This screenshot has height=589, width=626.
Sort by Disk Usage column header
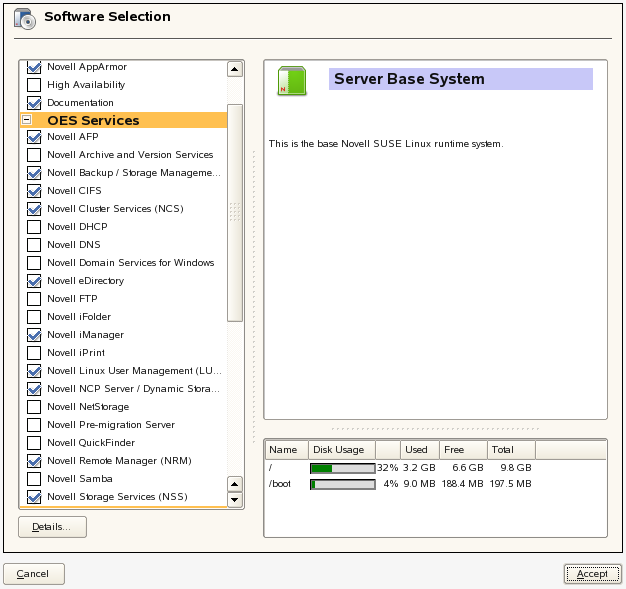point(342,450)
